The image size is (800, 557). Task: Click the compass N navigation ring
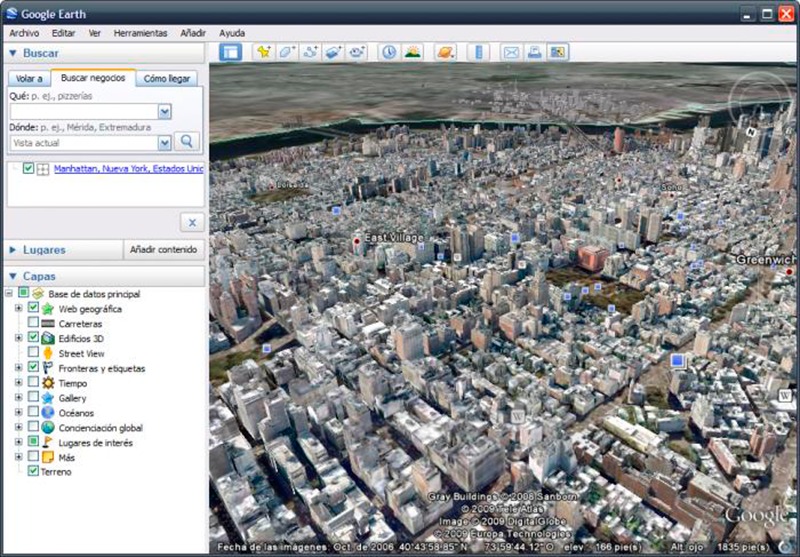[x=751, y=132]
